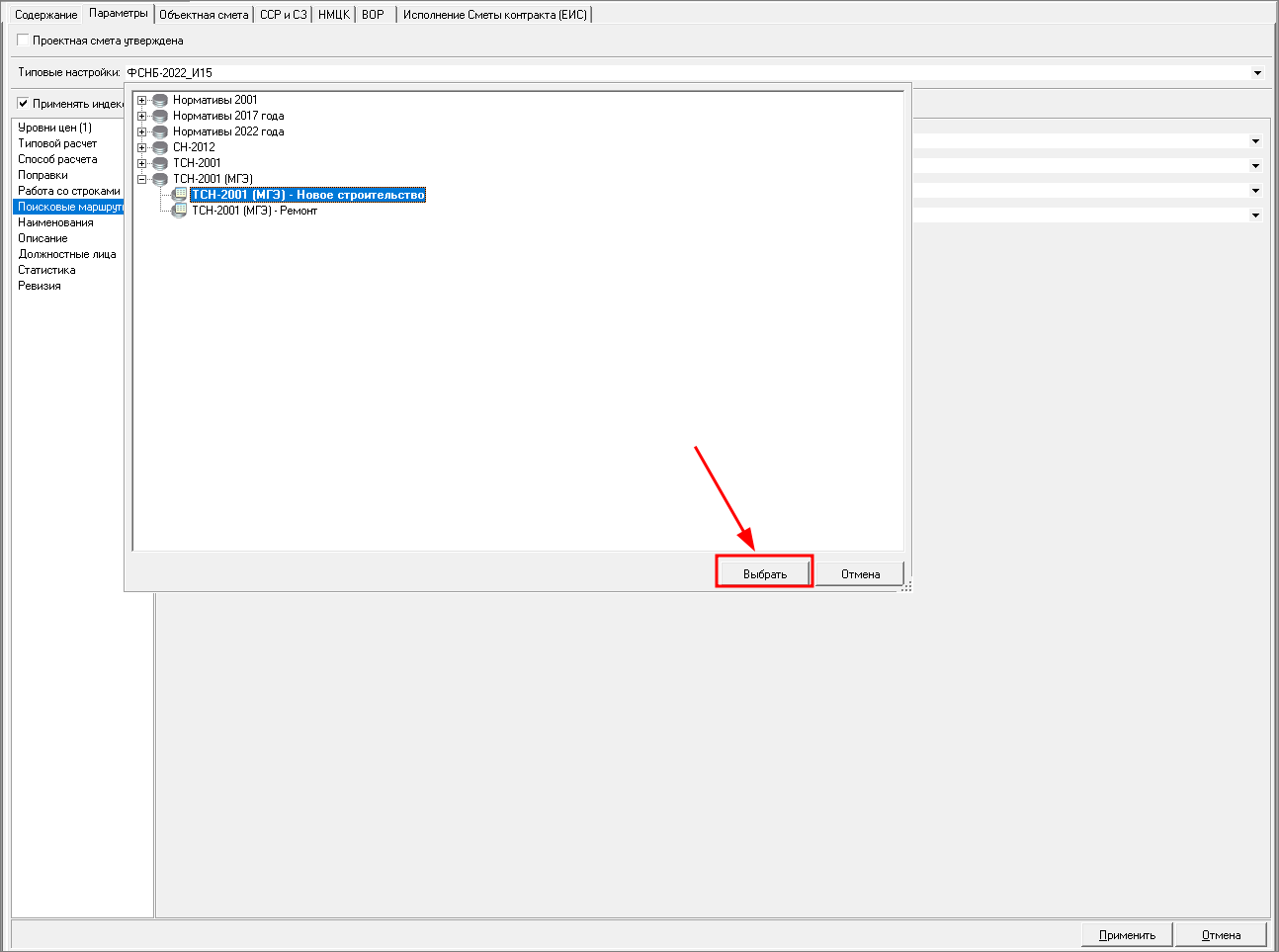Open the НМЦК tab
The height and width of the screenshot is (952, 1279).
click(x=334, y=15)
